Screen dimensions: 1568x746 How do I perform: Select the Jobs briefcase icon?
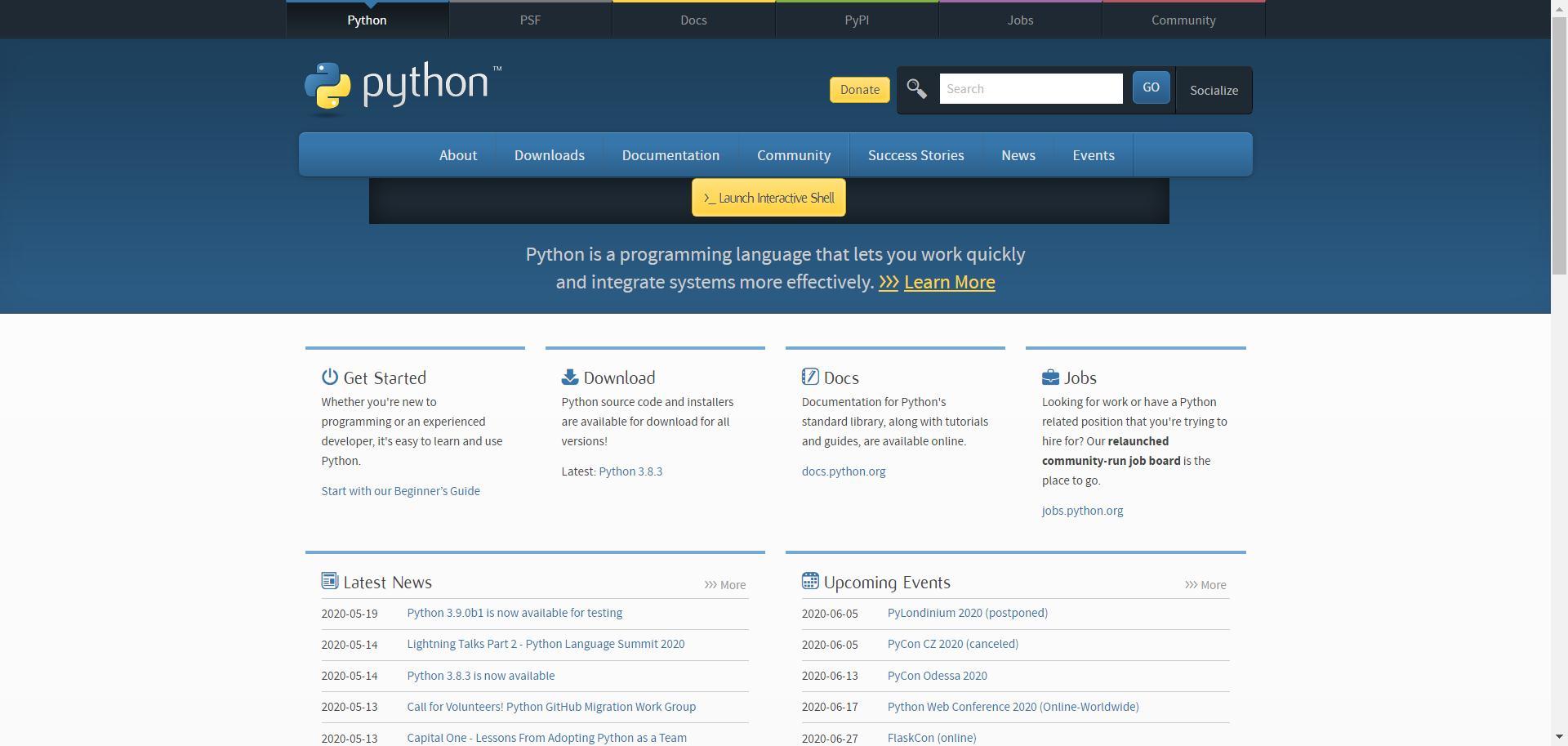pos(1050,377)
